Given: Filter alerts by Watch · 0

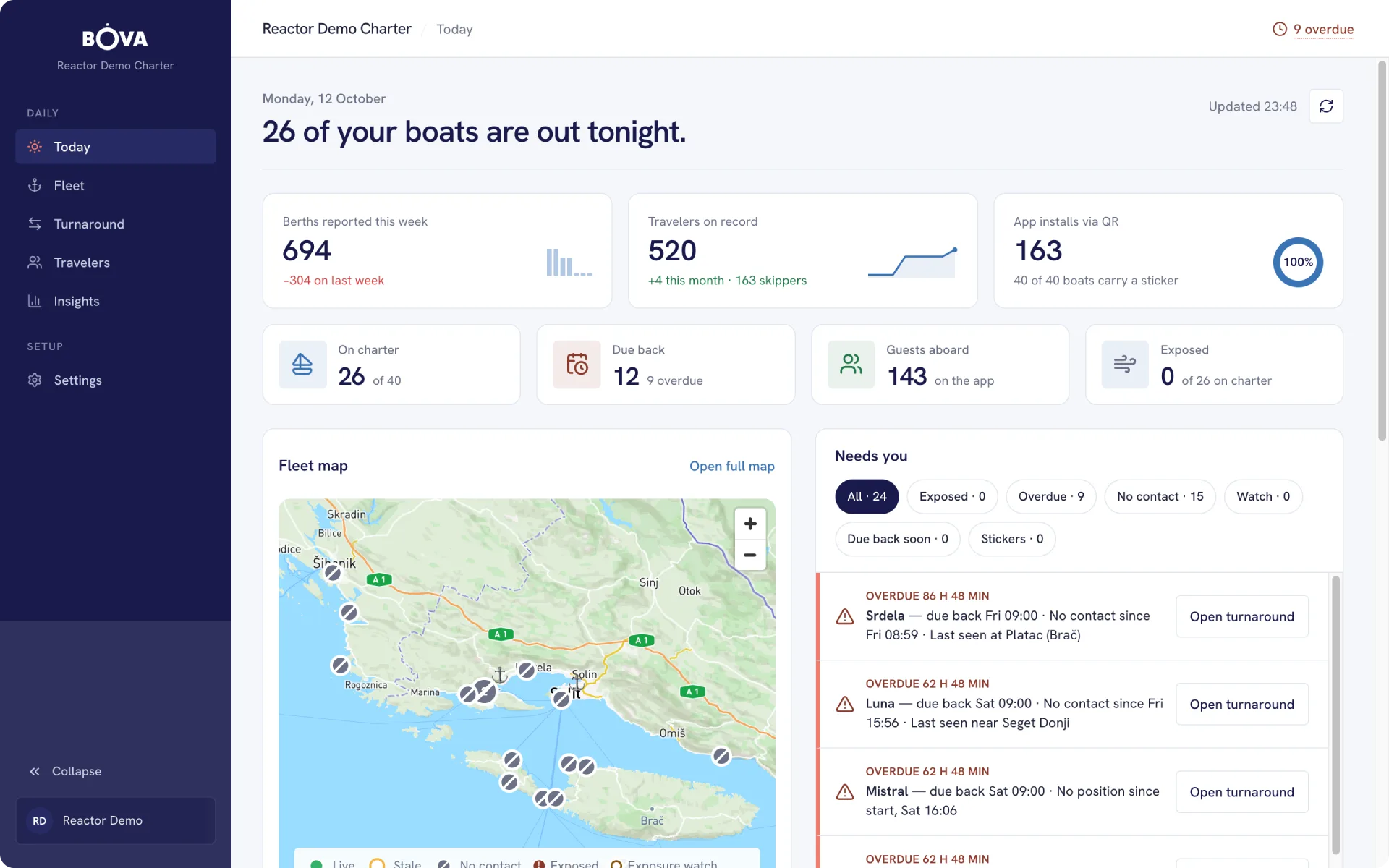Looking at the screenshot, I should (1263, 496).
